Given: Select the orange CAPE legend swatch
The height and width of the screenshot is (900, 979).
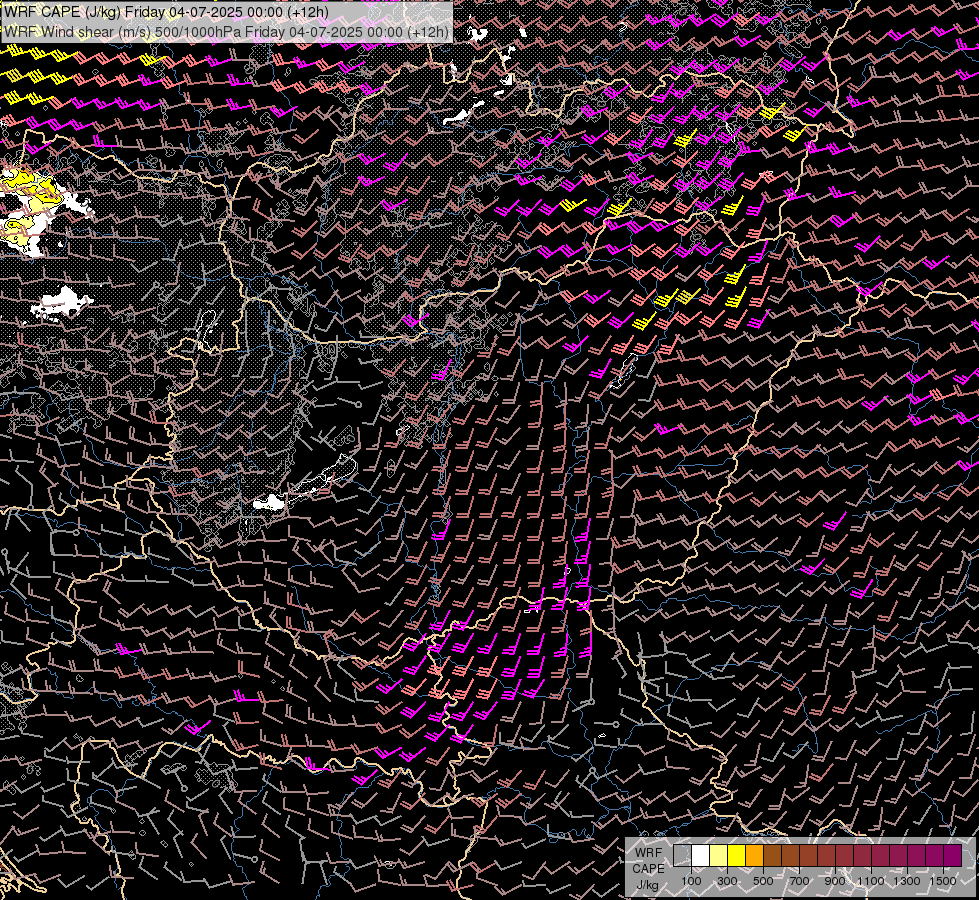Looking at the screenshot, I should click(x=754, y=855).
